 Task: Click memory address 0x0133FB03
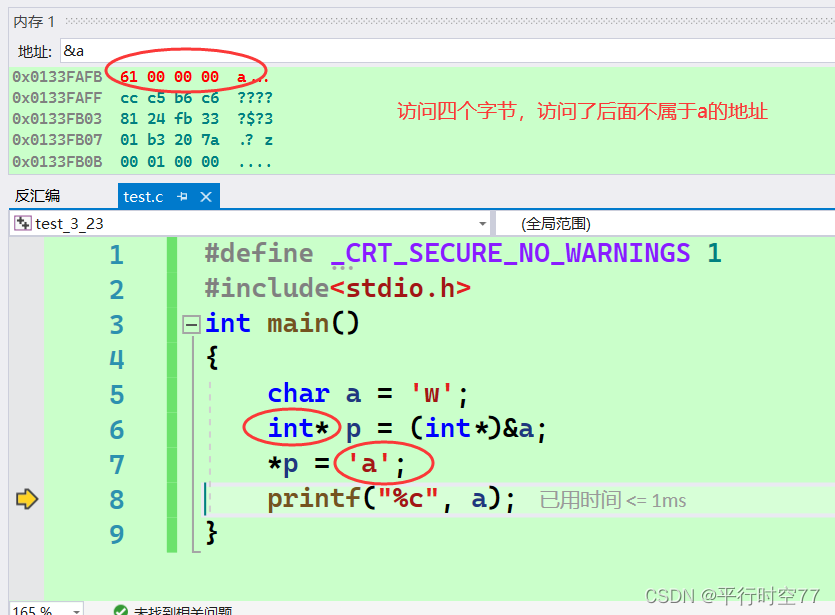[x=57, y=119]
